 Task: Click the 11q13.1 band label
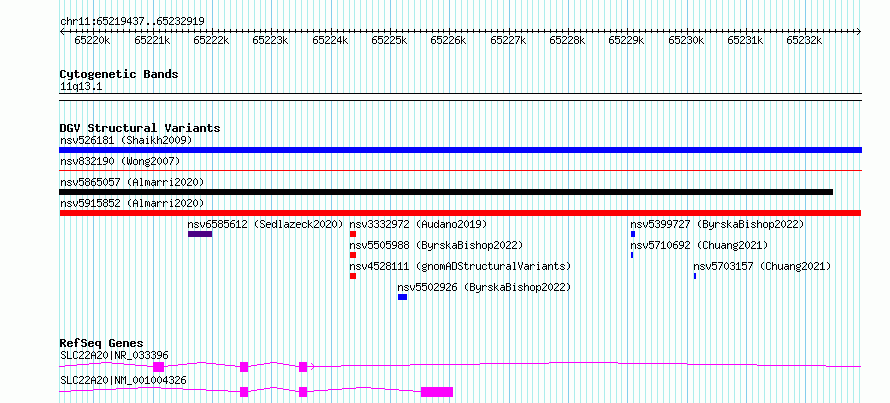tap(81, 87)
